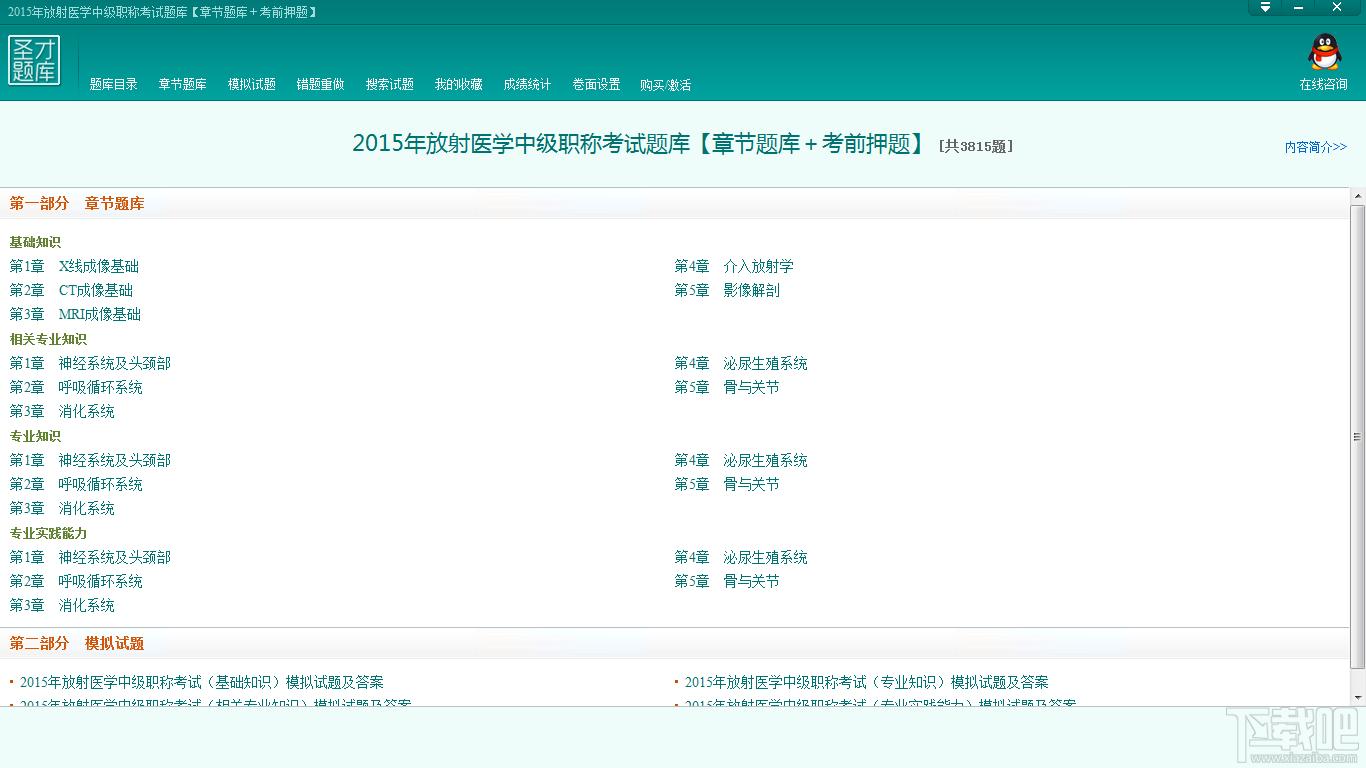Viewport: 1366px width, 768px height.
Task: Open 卷面设置 settings
Action: point(596,85)
